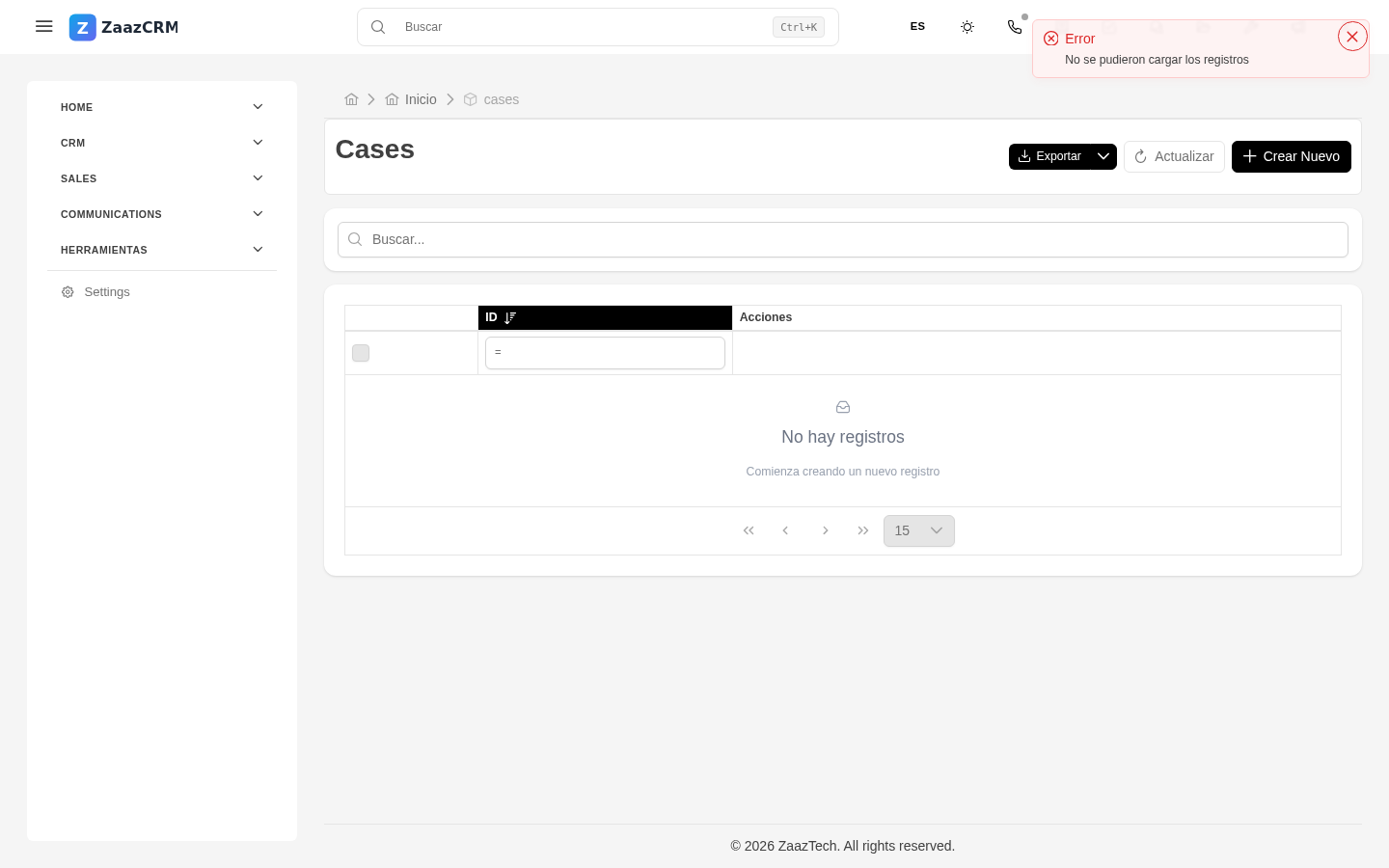Open the Exportar dropdown arrow
The width and height of the screenshot is (1389, 868).
click(1103, 156)
